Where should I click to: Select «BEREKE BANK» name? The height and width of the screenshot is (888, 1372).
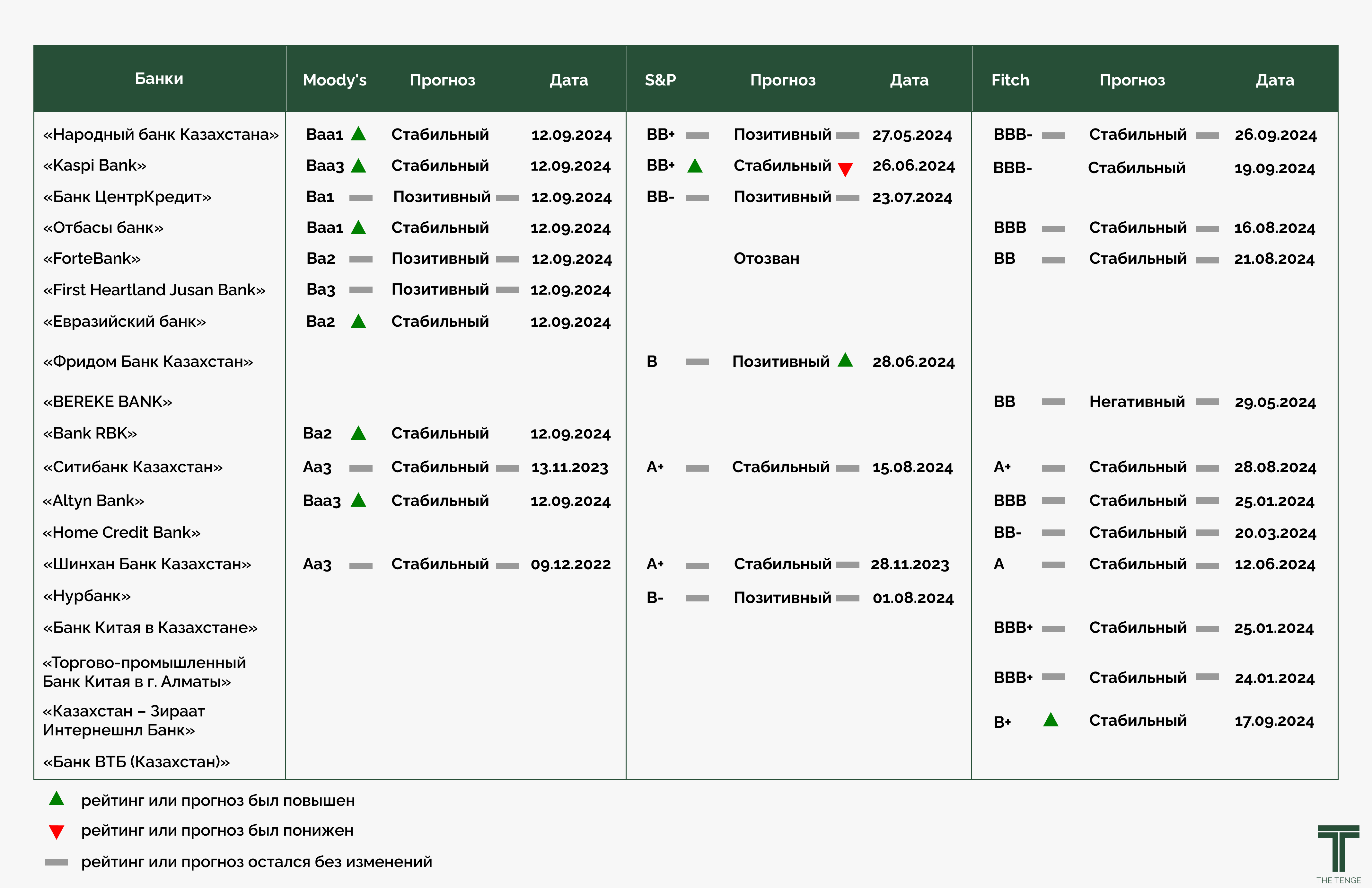coord(107,401)
